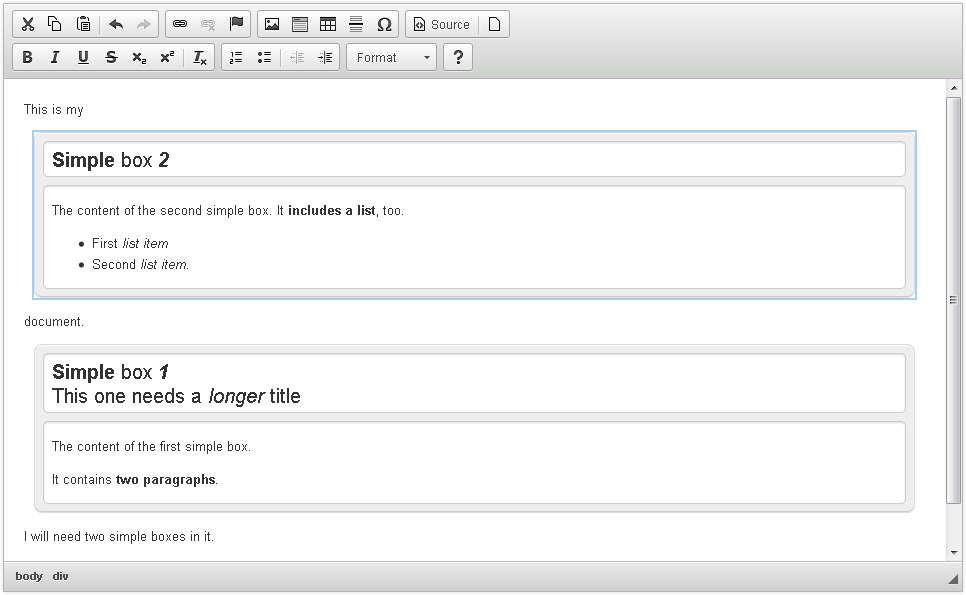Click the Decrease Indent icon
Viewport: 966px width, 595px height.
pos(297,57)
